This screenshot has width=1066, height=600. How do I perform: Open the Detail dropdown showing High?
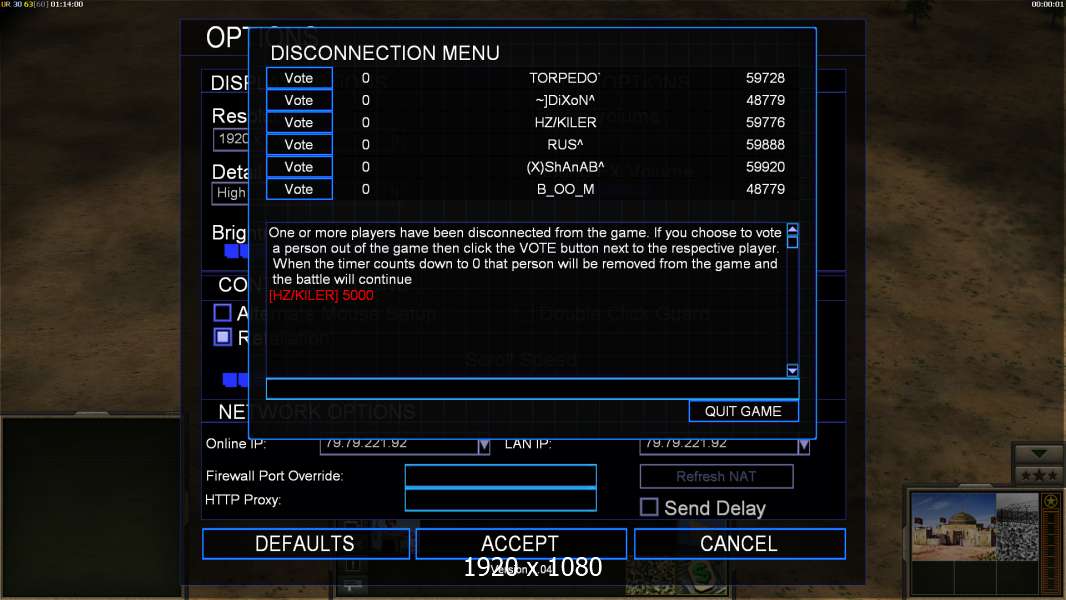pos(231,193)
